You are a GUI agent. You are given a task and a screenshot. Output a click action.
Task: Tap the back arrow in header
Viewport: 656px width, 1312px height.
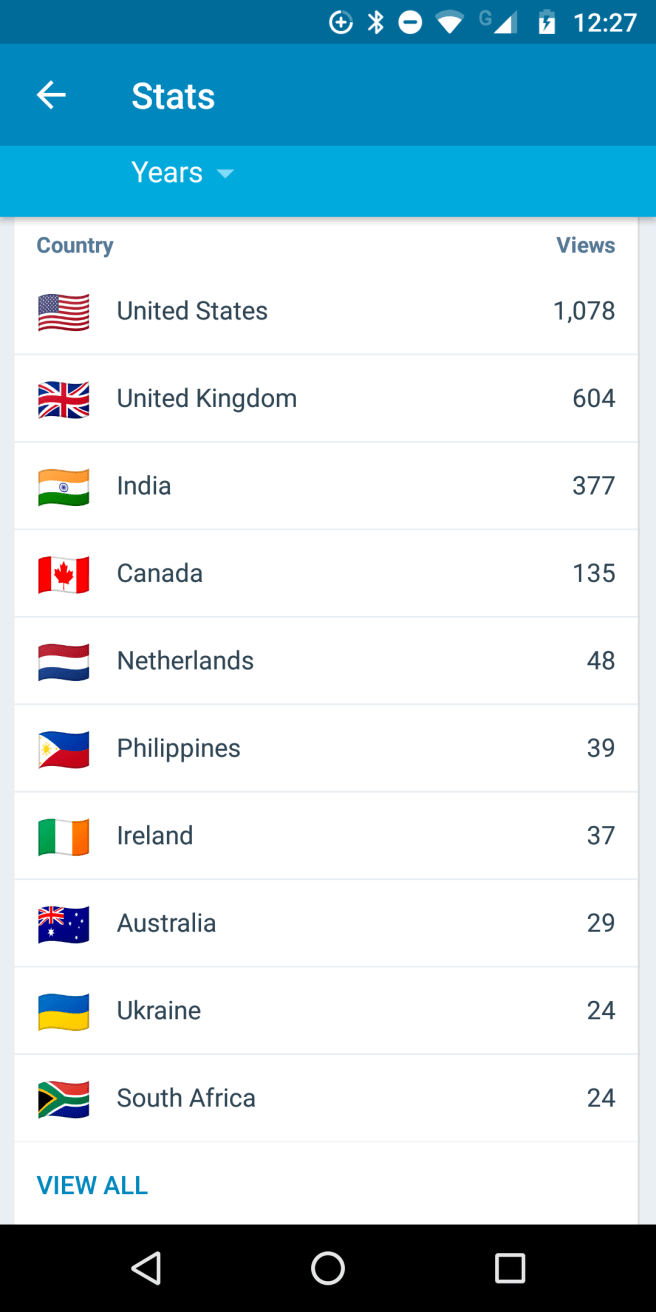point(51,96)
